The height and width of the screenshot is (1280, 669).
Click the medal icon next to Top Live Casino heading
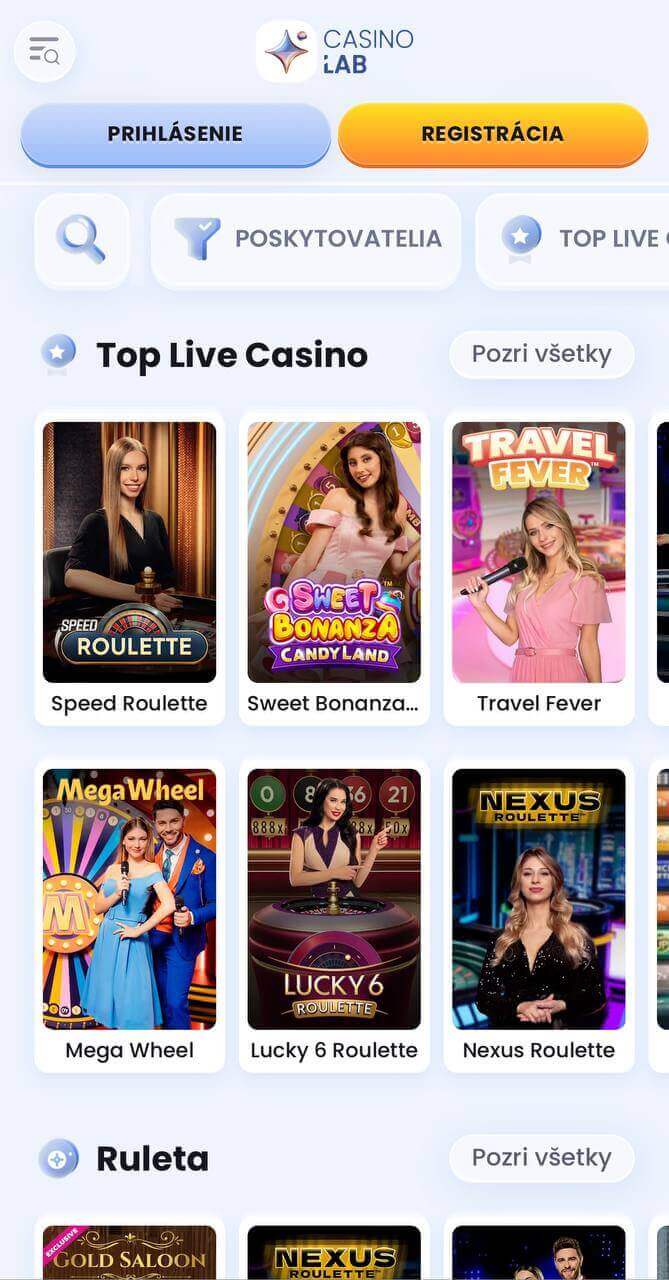click(x=58, y=354)
